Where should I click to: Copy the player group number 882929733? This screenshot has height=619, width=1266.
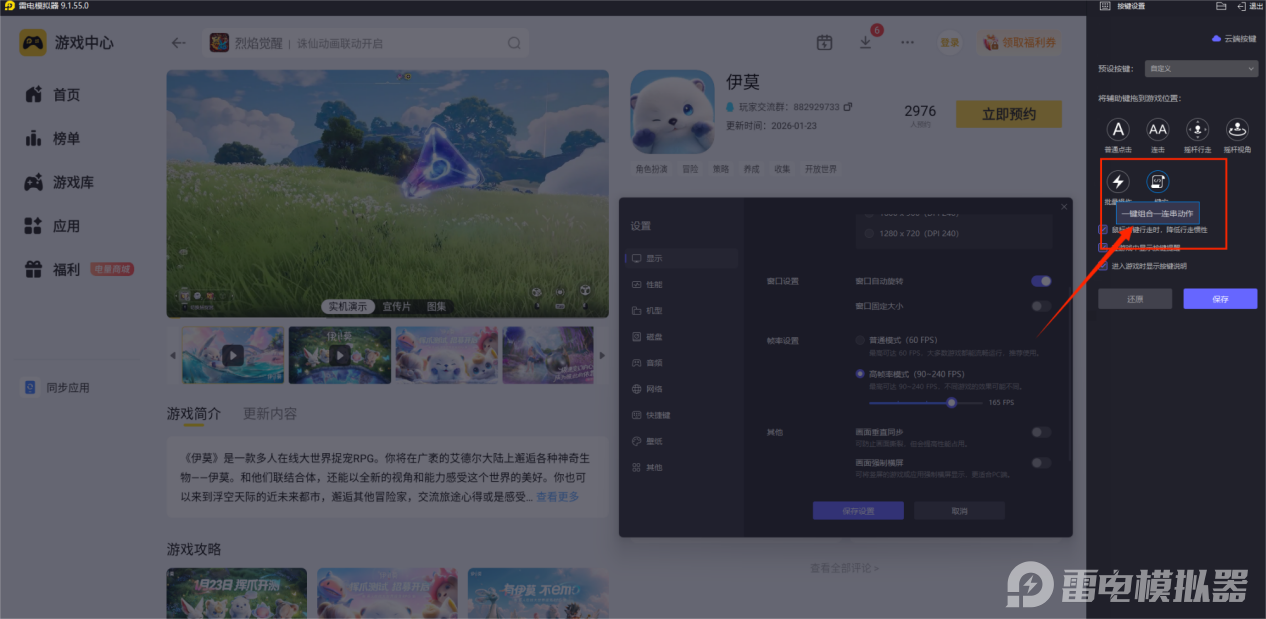(848, 106)
